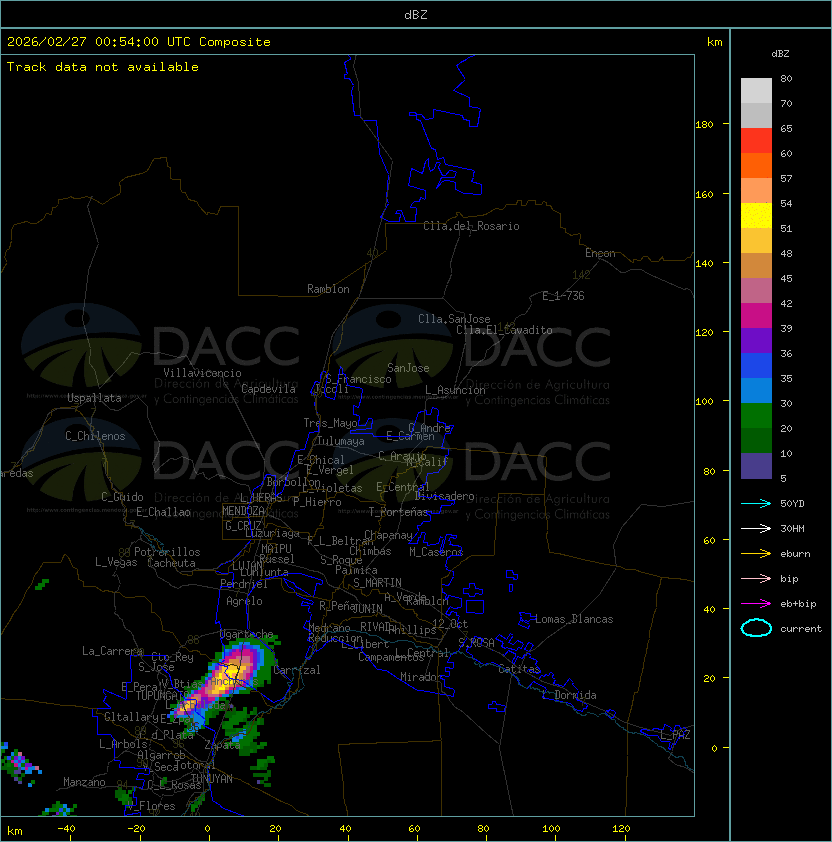Click the 'Clla.SanJose' map label
The height and width of the screenshot is (842, 832).
tap(454, 319)
